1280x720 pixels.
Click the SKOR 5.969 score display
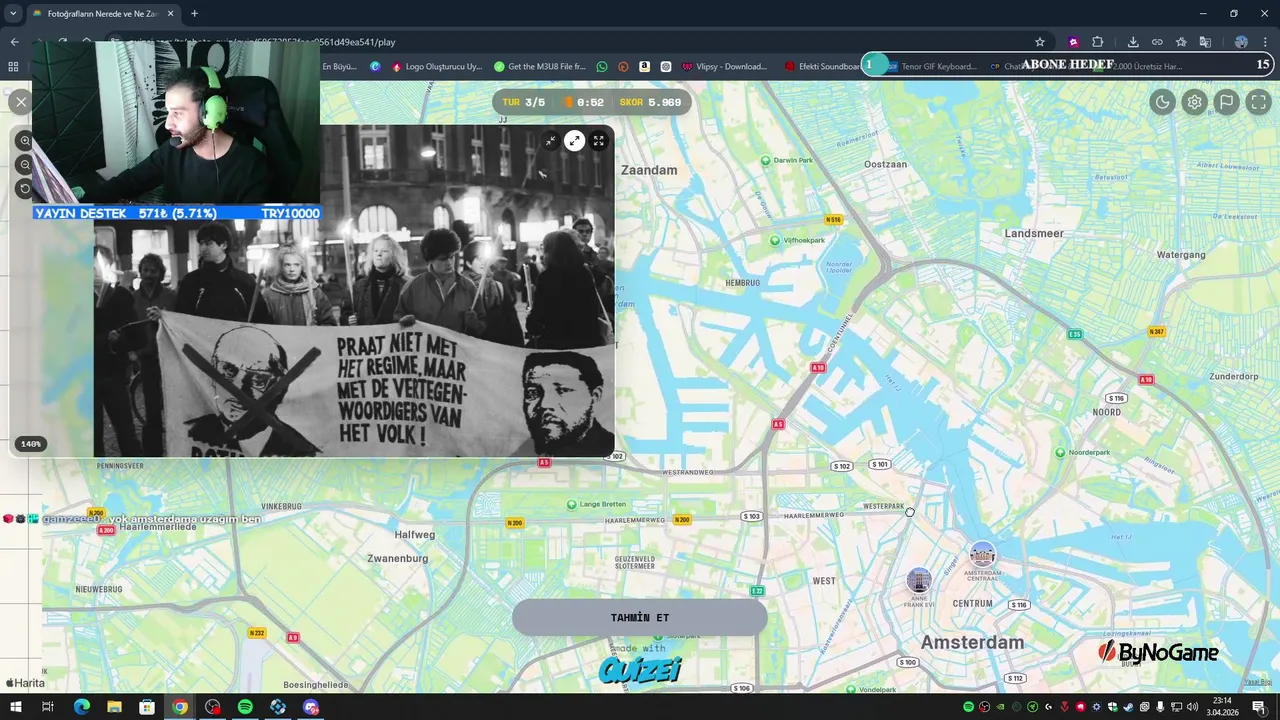[x=650, y=102]
